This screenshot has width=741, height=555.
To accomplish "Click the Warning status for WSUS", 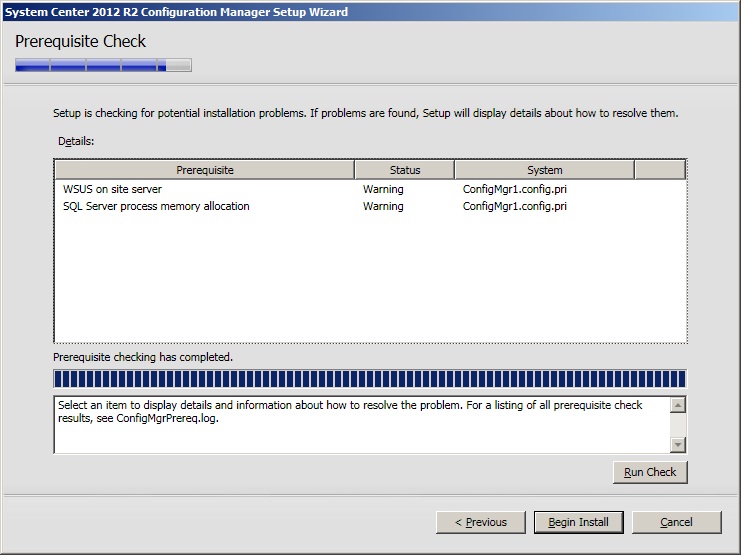I will point(383,189).
